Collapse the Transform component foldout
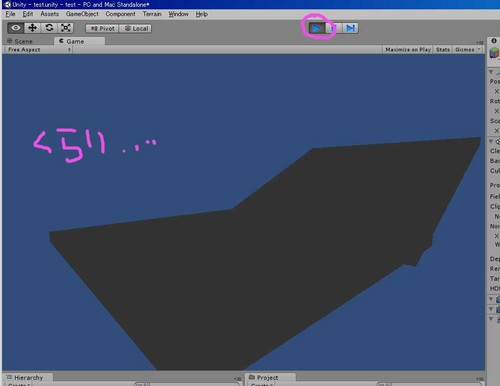This screenshot has height=386, width=500. 491,72
